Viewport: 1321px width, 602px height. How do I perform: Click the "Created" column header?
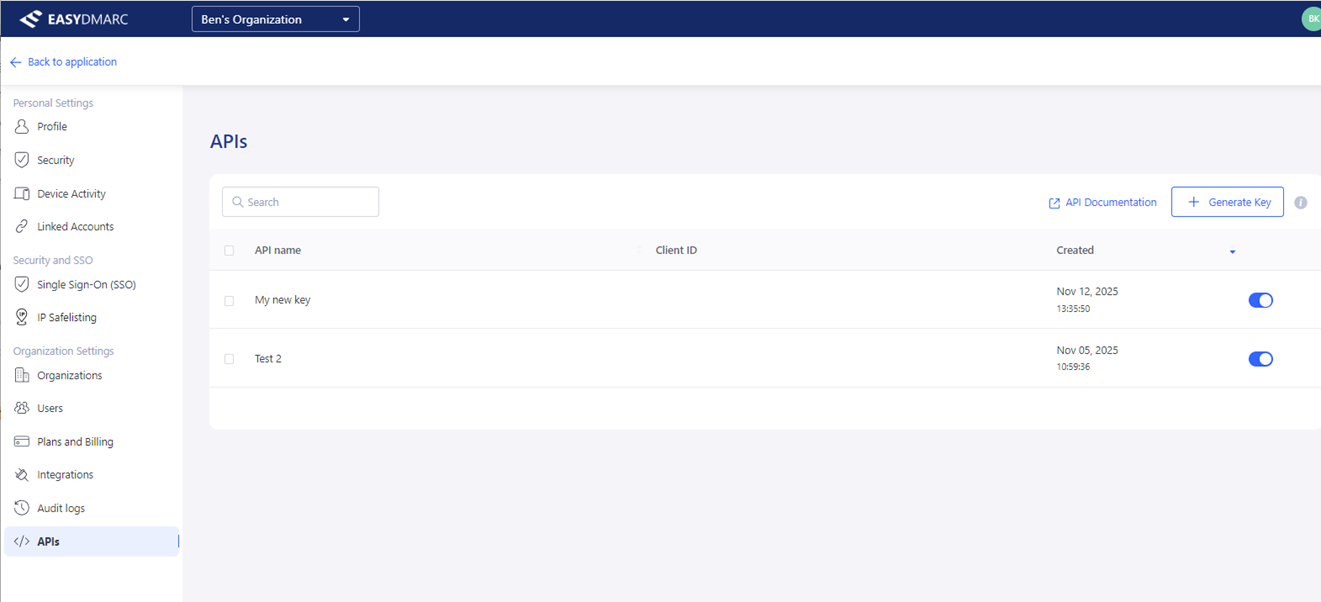click(1075, 250)
